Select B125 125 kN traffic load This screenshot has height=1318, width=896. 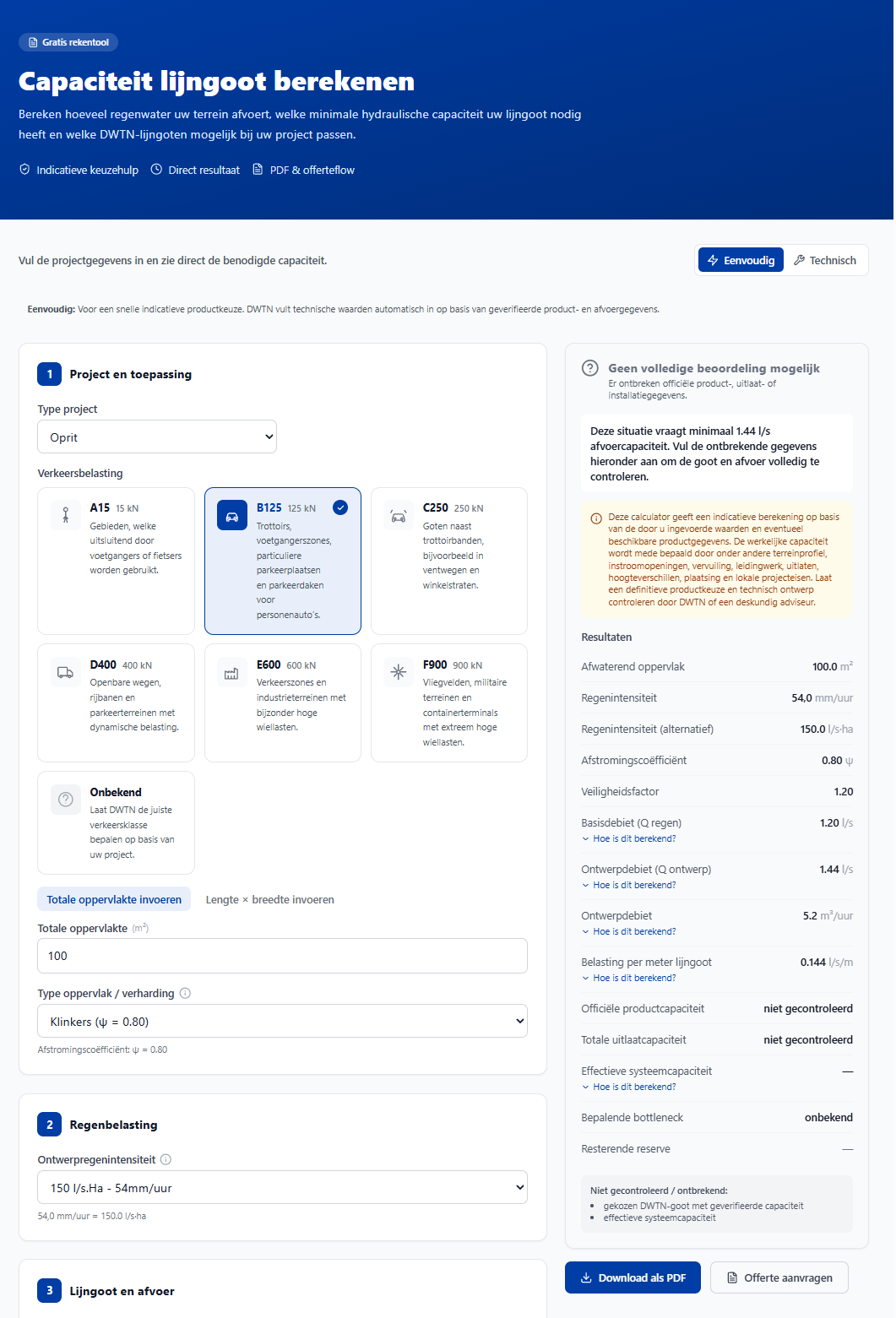pyautogui.click(x=283, y=561)
